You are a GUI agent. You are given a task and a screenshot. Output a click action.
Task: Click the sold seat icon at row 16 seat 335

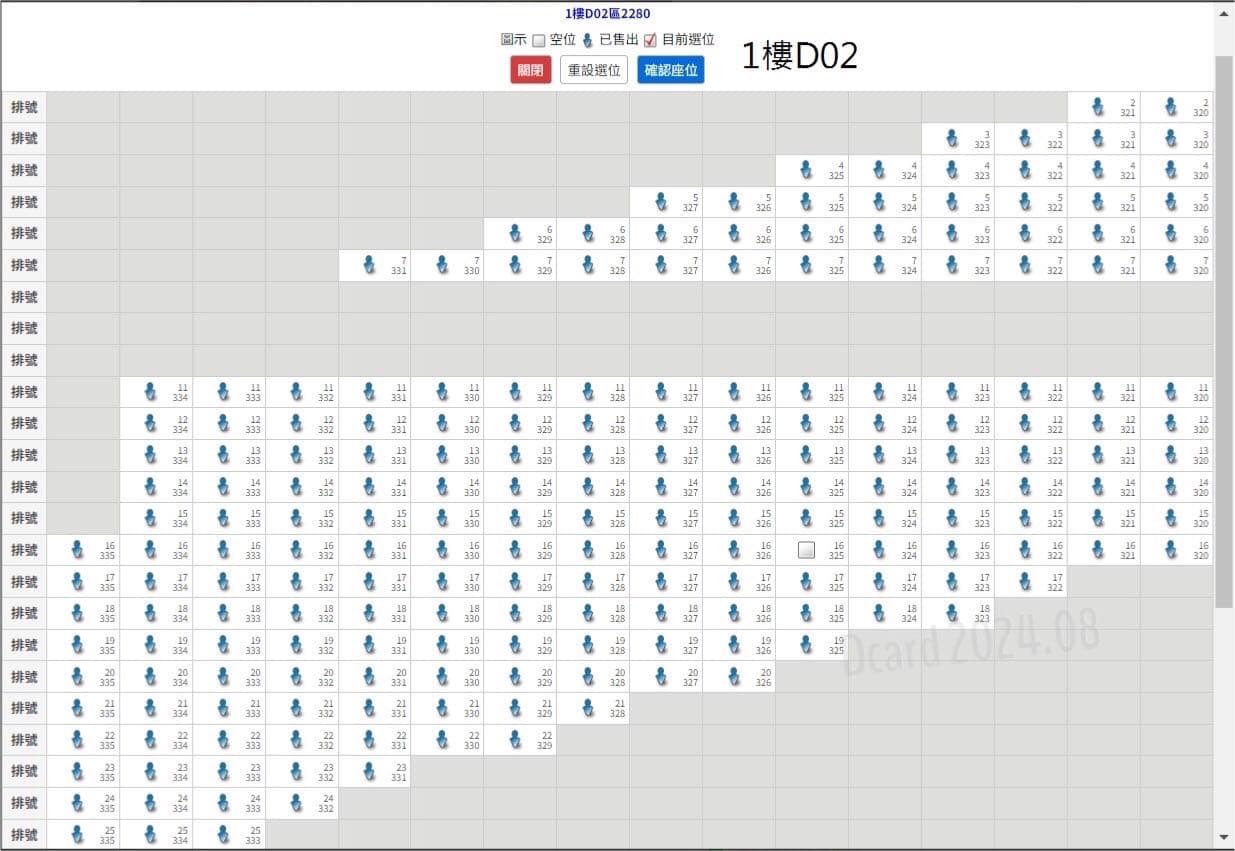point(78,550)
